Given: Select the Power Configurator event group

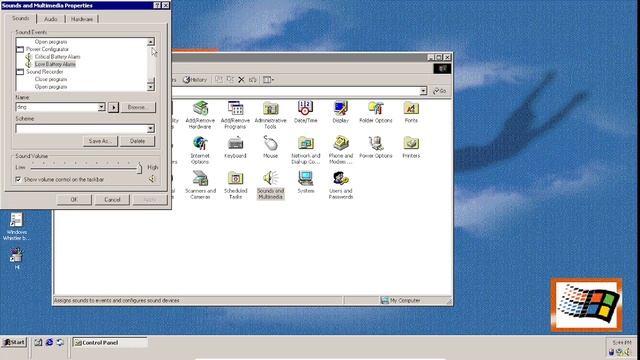Looking at the screenshot, I should click(47, 49).
